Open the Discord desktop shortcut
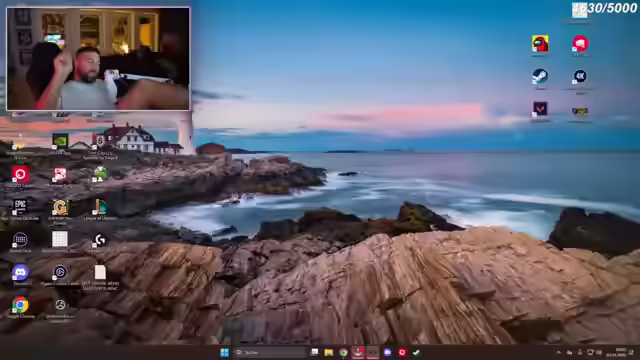Screen dimensions: 640x360 pos(20,272)
